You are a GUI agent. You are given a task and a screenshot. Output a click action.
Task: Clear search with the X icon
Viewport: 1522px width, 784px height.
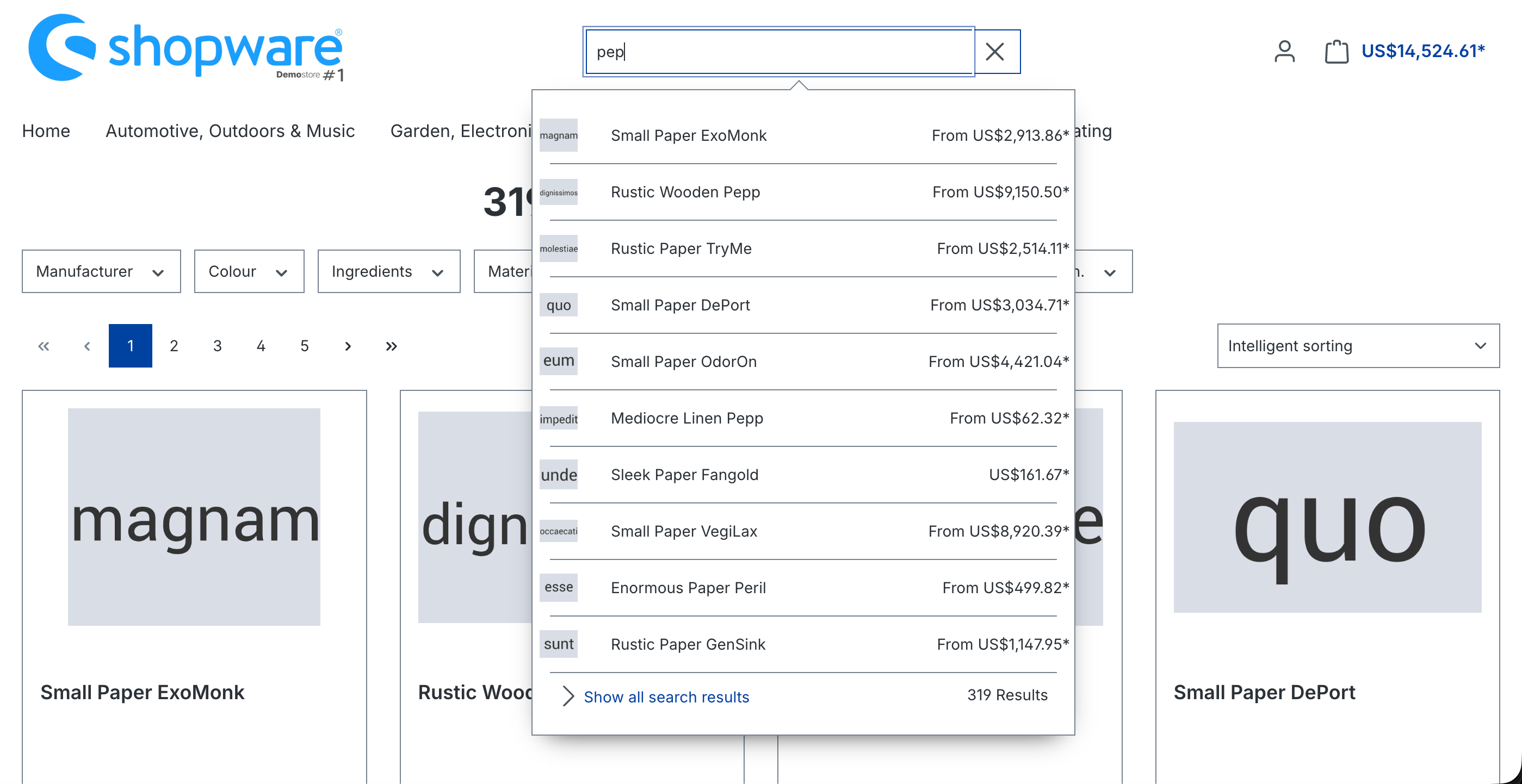point(995,52)
